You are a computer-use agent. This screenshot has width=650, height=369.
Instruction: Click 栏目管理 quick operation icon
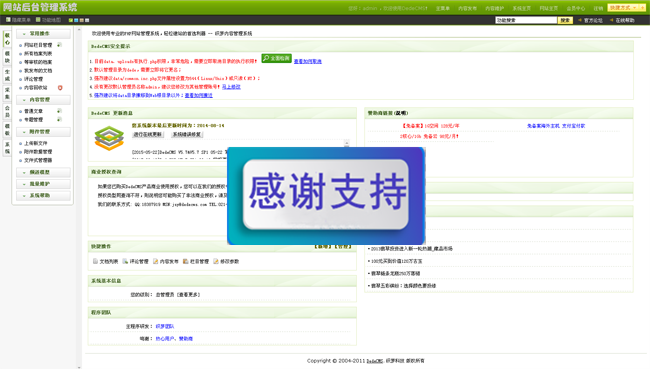186,261
